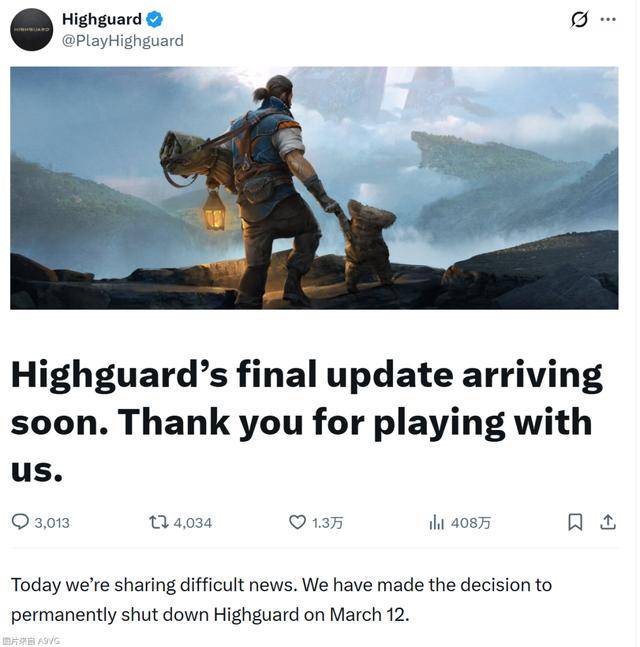640x647 pixels.
Task: Open the view analytics bar-chart icon
Action: coord(436,522)
